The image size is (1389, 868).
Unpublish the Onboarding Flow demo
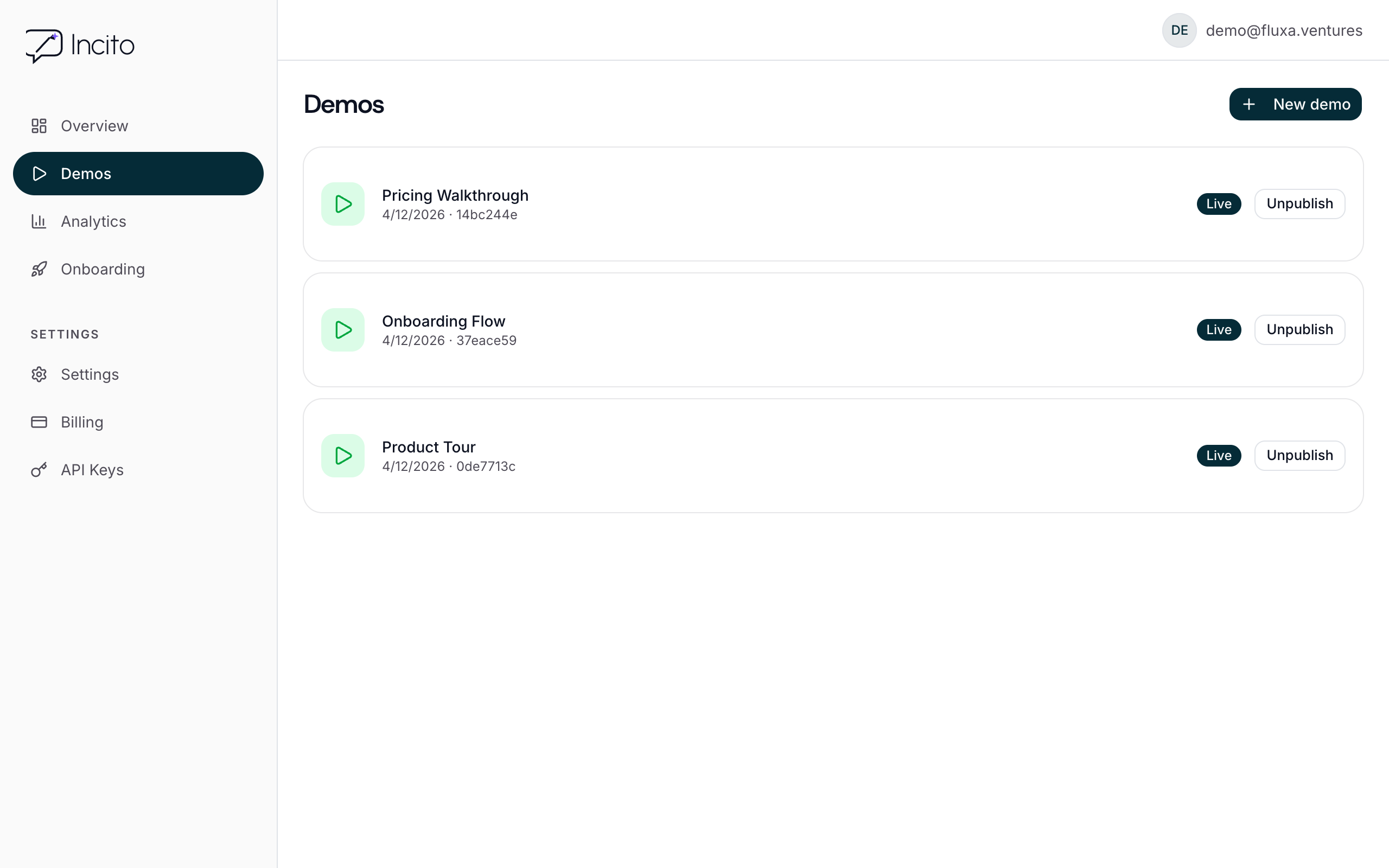point(1299,329)
